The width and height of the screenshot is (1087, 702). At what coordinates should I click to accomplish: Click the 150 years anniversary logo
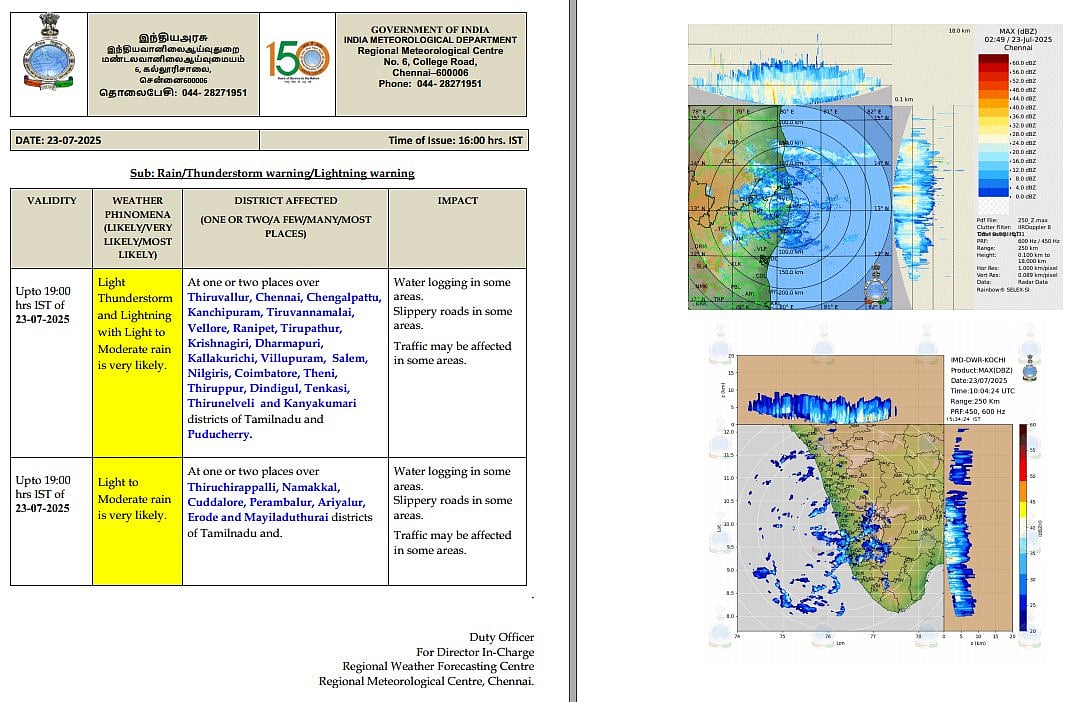[x=297, y=63]
